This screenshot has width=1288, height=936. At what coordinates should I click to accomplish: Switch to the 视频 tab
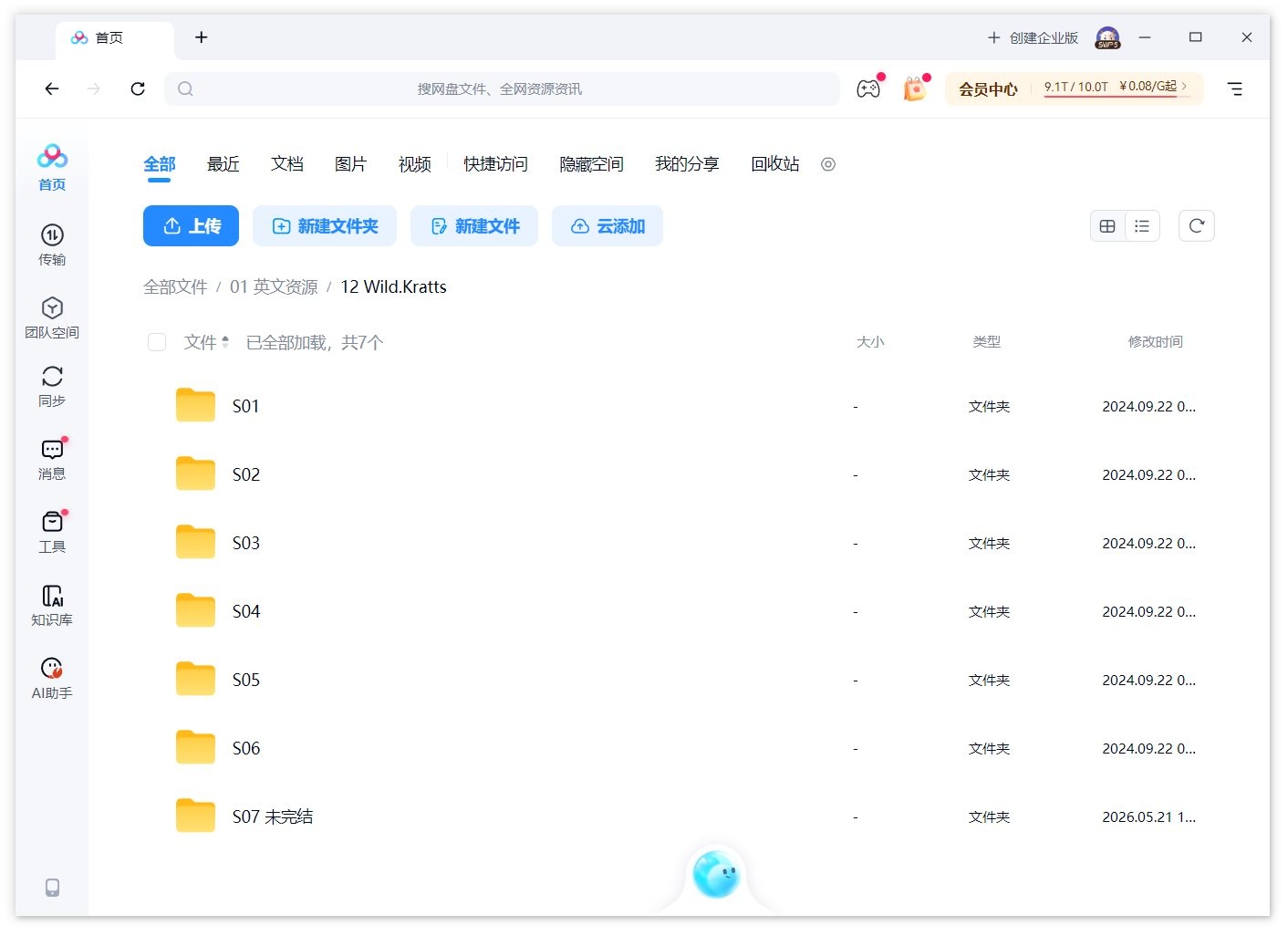pos(415,164)
